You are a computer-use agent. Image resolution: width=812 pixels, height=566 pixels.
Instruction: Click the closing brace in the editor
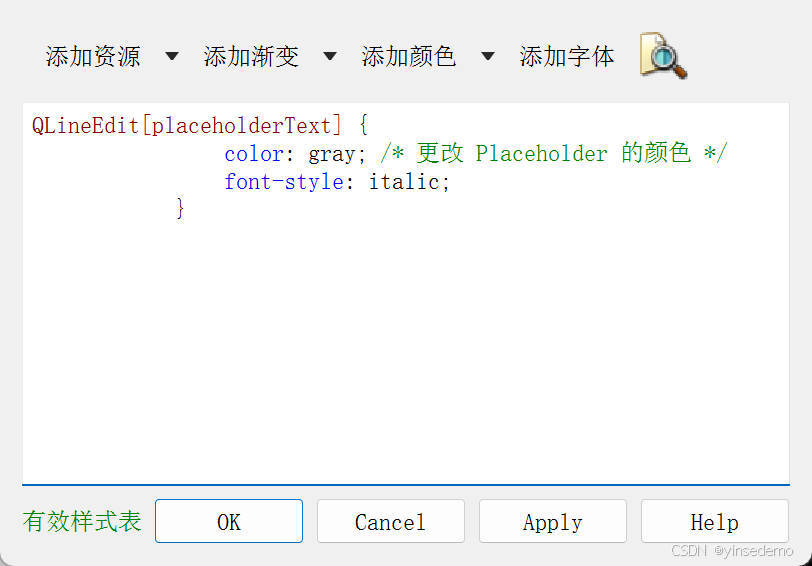point(180,209)
